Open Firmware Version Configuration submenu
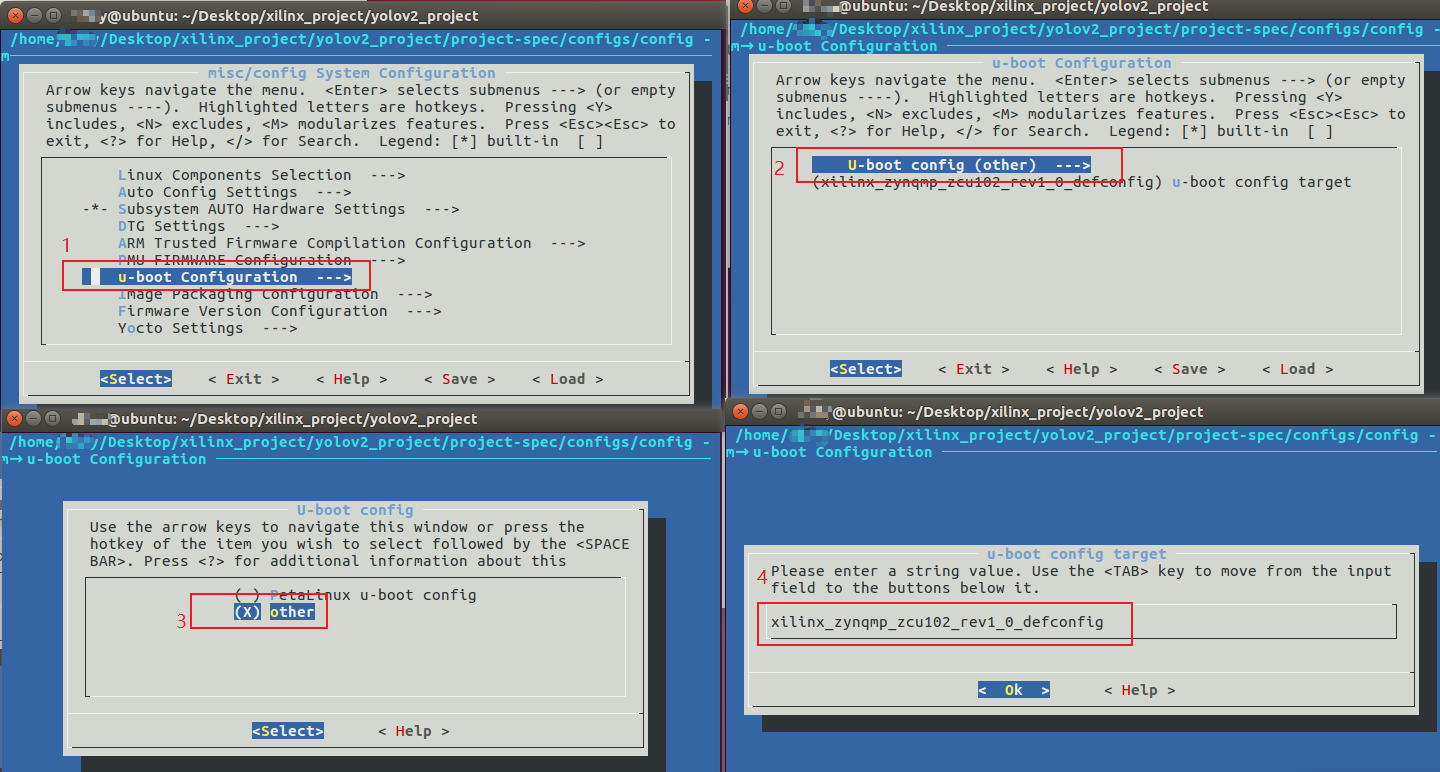1440x772 pixels. pyautogui.click(x=280, y=311)
